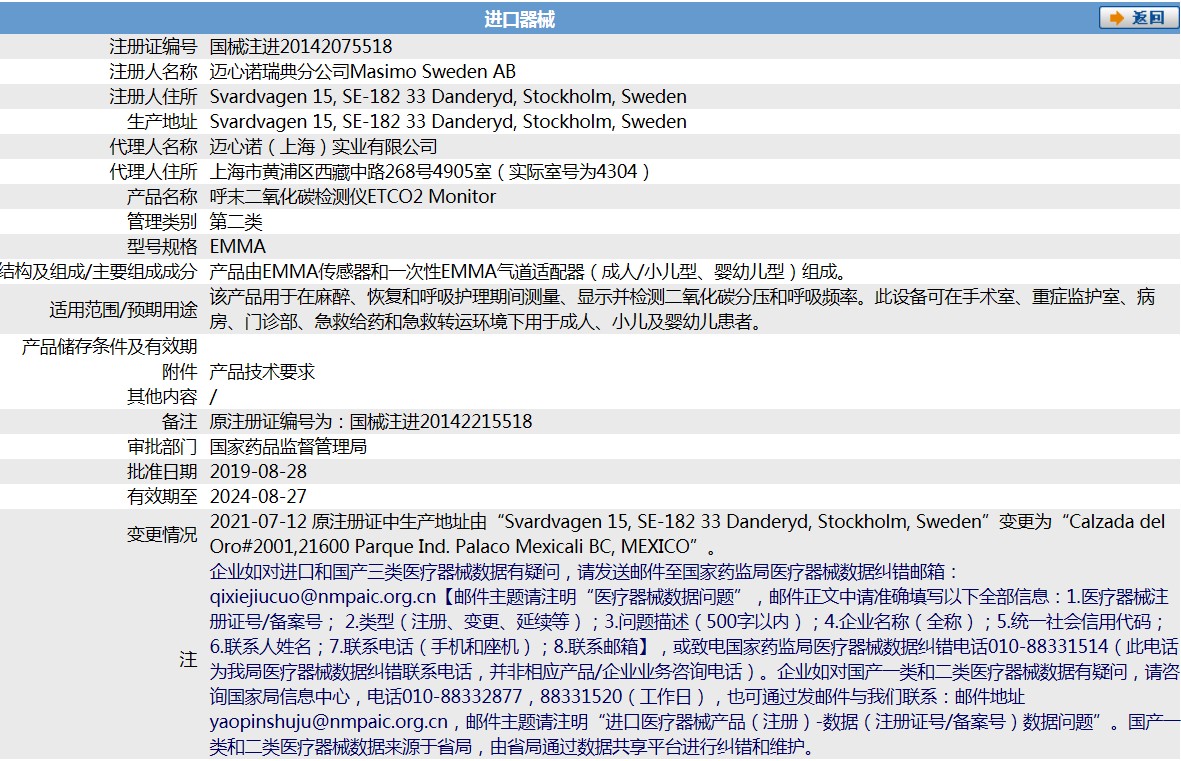Click approval date 2019-08-28
This screenshot has height=761, width=1181.
click(258, 472)
